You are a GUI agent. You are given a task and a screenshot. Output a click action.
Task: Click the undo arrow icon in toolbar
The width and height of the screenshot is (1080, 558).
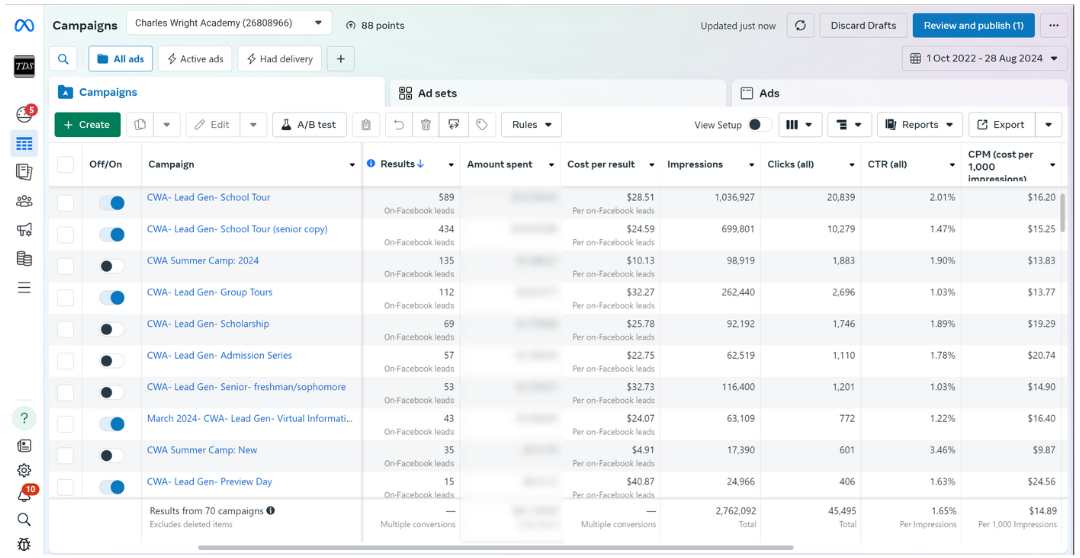(x=399, y=125)
